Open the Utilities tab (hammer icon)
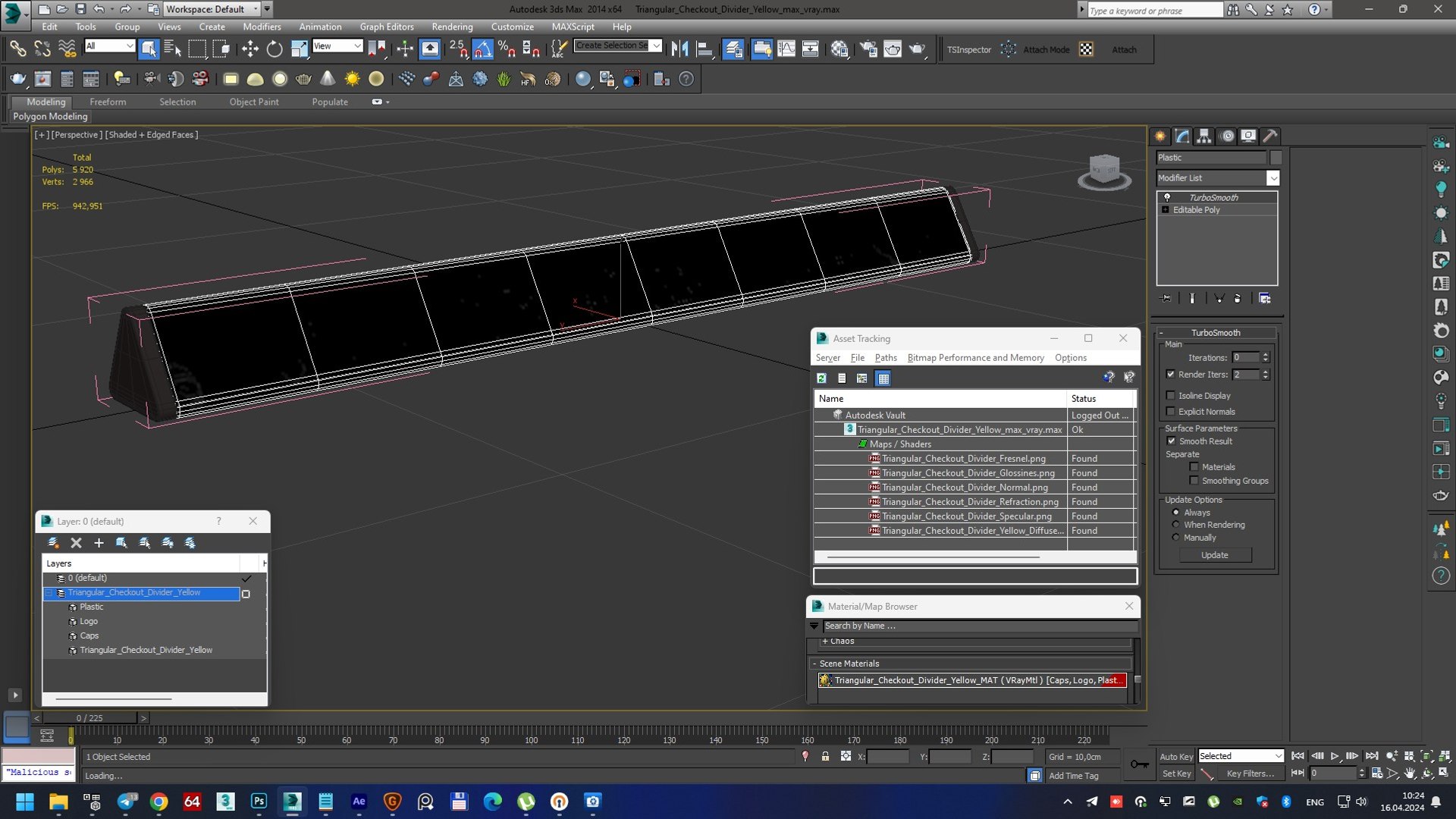Screen dimensions: 1456x819 (1270, 136)
